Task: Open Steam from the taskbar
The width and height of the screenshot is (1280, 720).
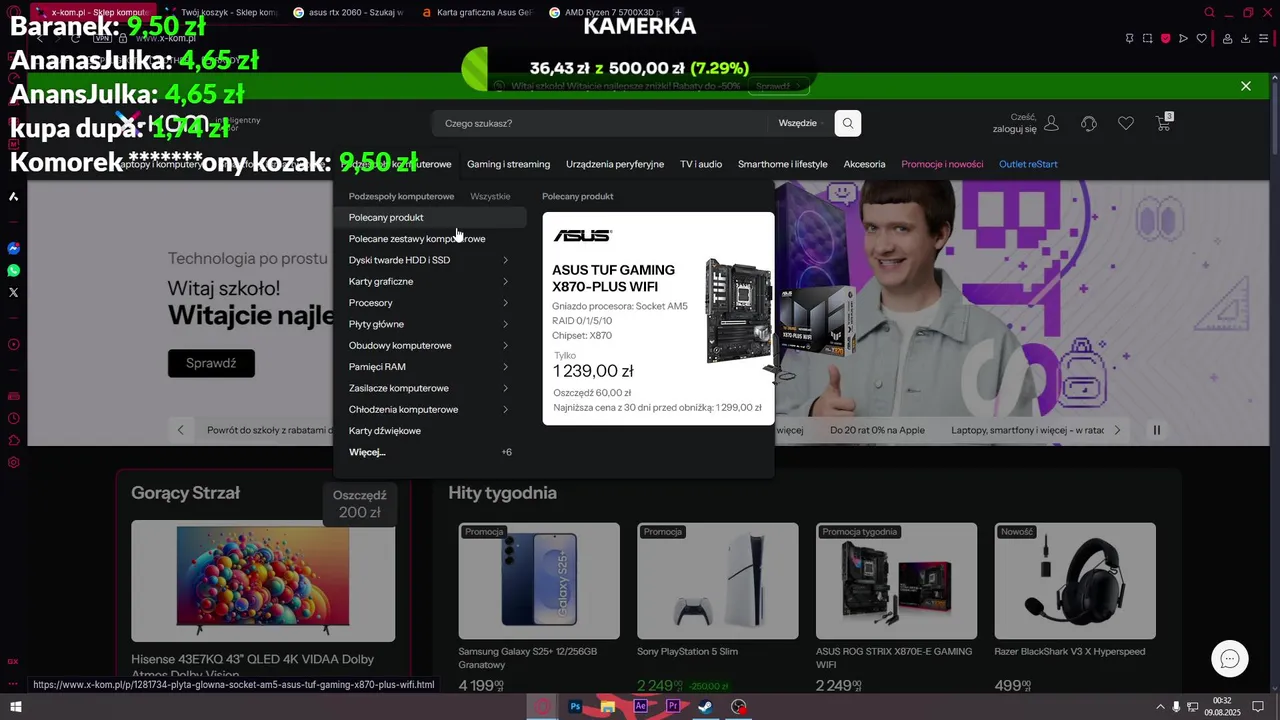Action: pos(705,706)
